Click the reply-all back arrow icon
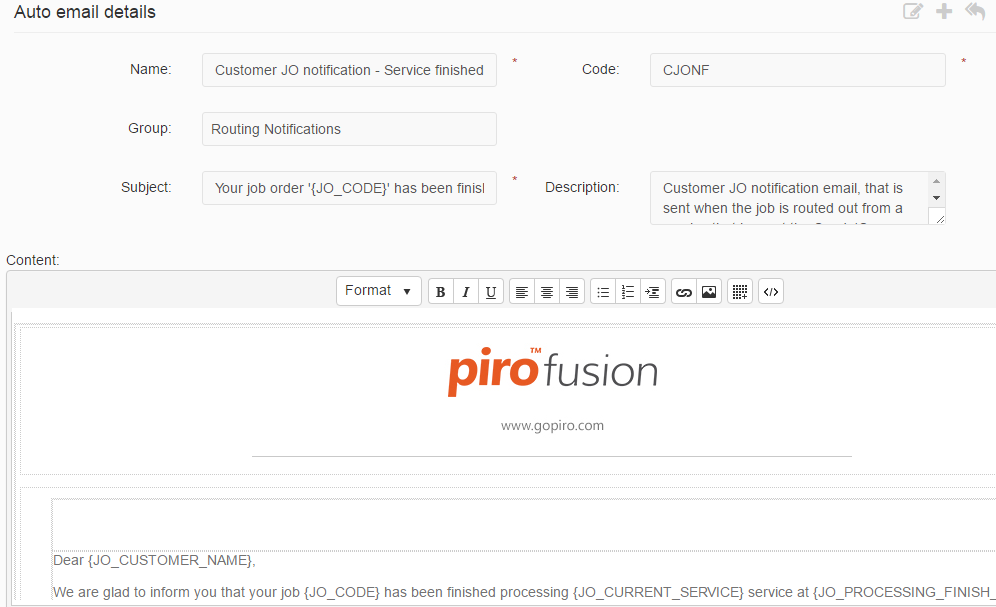This screenshot has width=996, height=607. click(x=975, y=12)
